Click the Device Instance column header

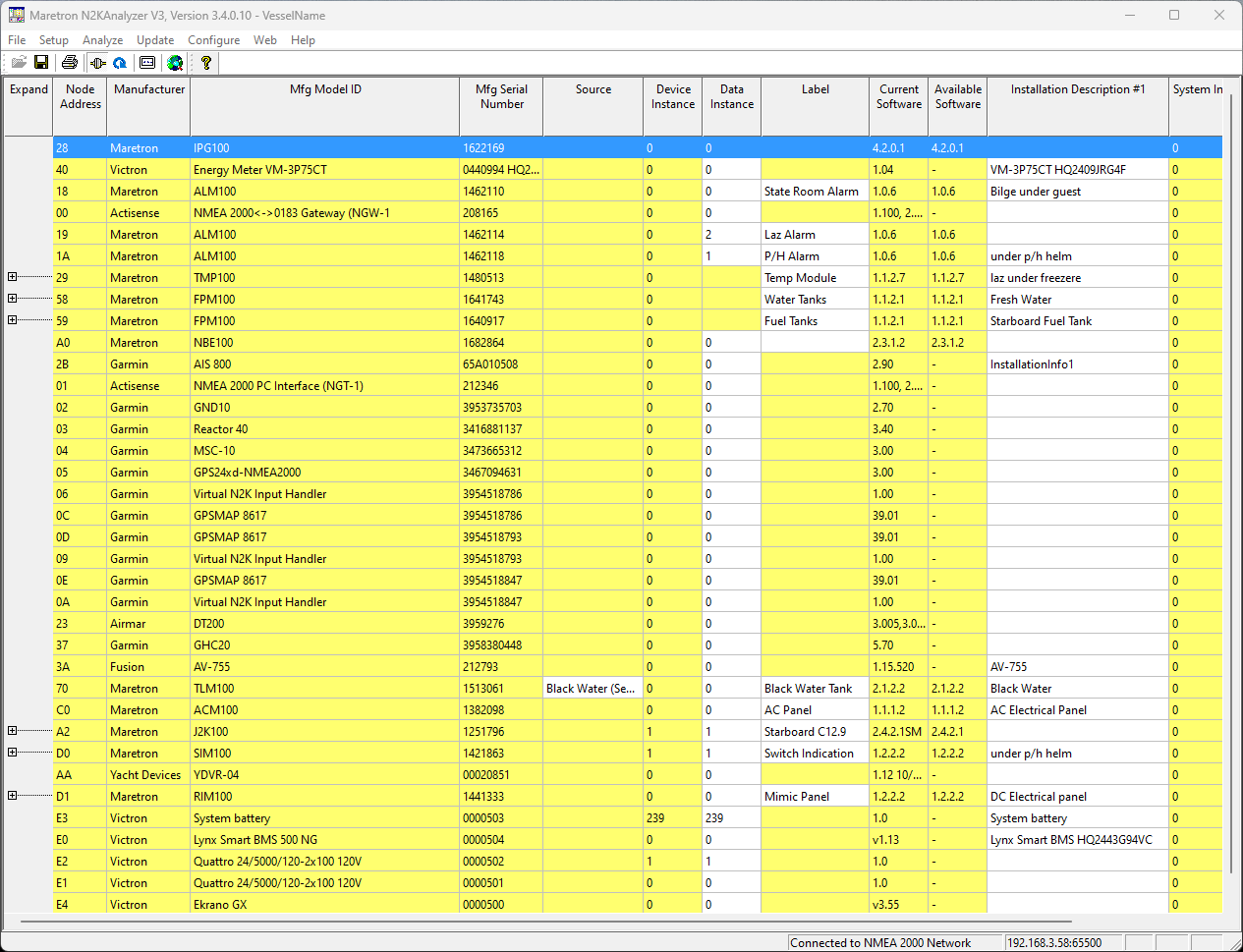coord(673,106)
